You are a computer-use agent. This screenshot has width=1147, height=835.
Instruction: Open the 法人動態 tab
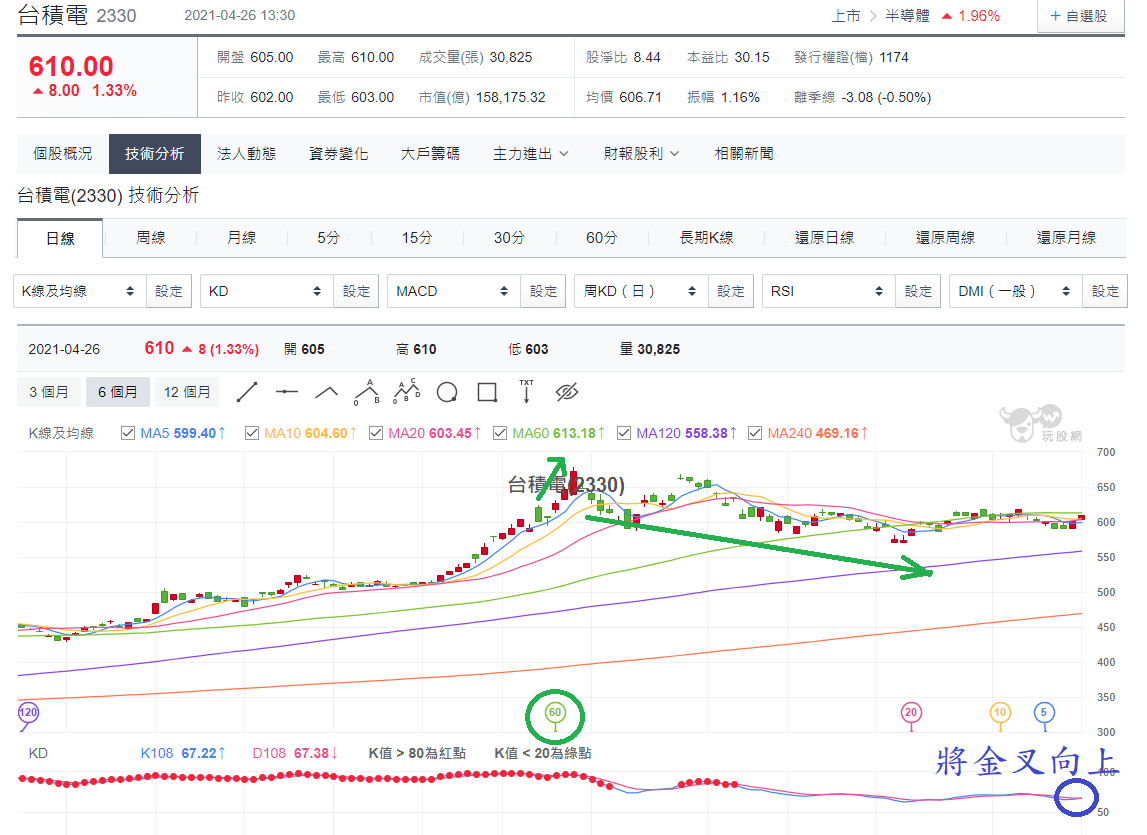(x=247, y=154)
